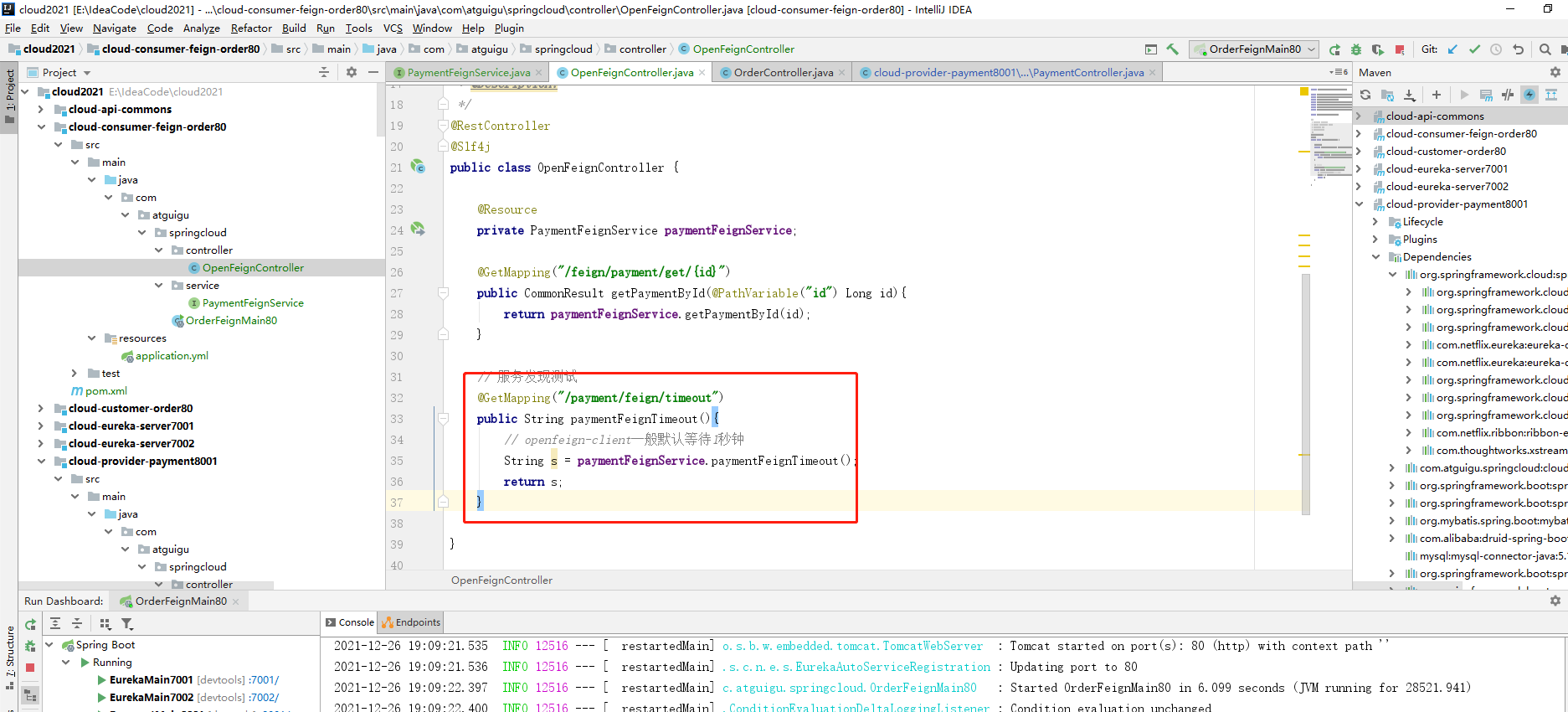Image resolution: width=1568 pixels, height=712 pixels.
Task: Debug application in Run Dashboard sidebar
Action: point(30,646)
